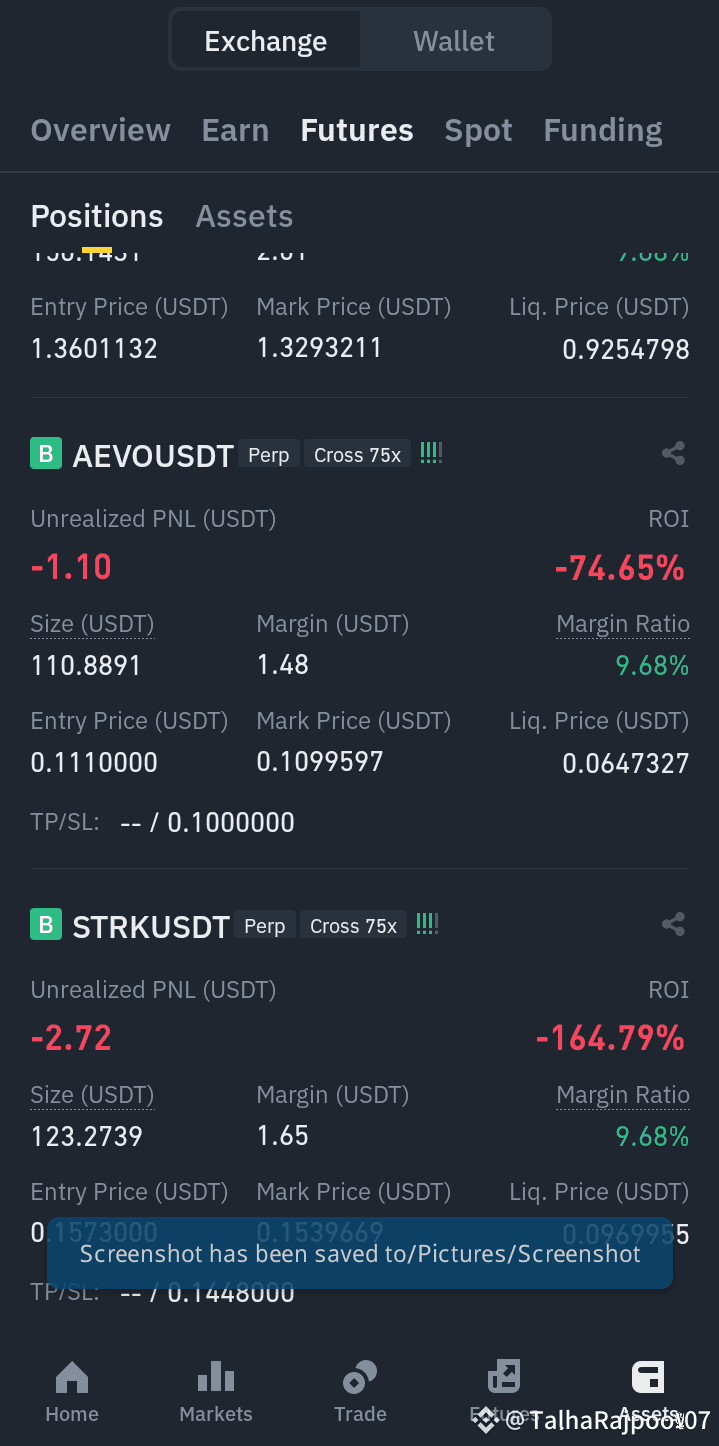Tap the green B badge beside STRKUSDT
The width and height of the screenshot is (719, 1446).
point(46,925)
